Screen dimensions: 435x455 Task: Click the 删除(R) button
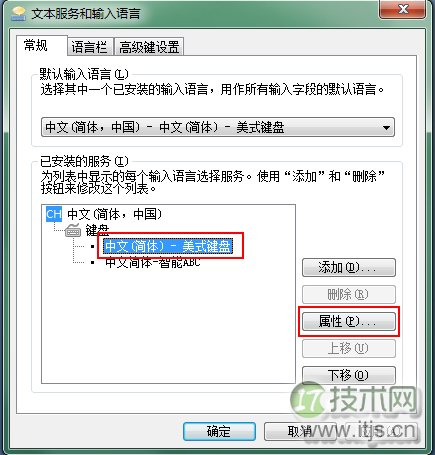click(349, 294)
